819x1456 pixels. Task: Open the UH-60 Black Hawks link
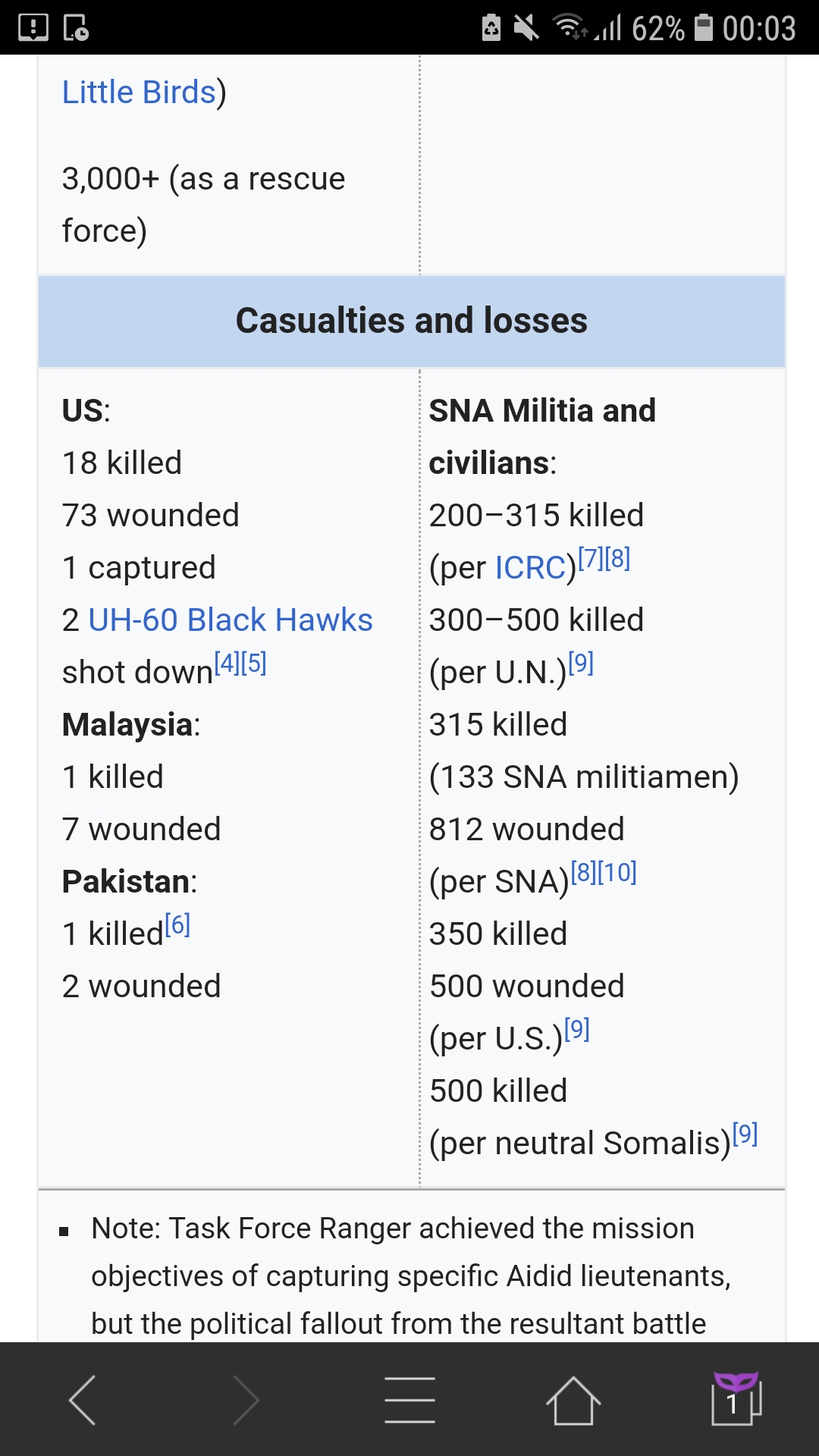[231, 620]
